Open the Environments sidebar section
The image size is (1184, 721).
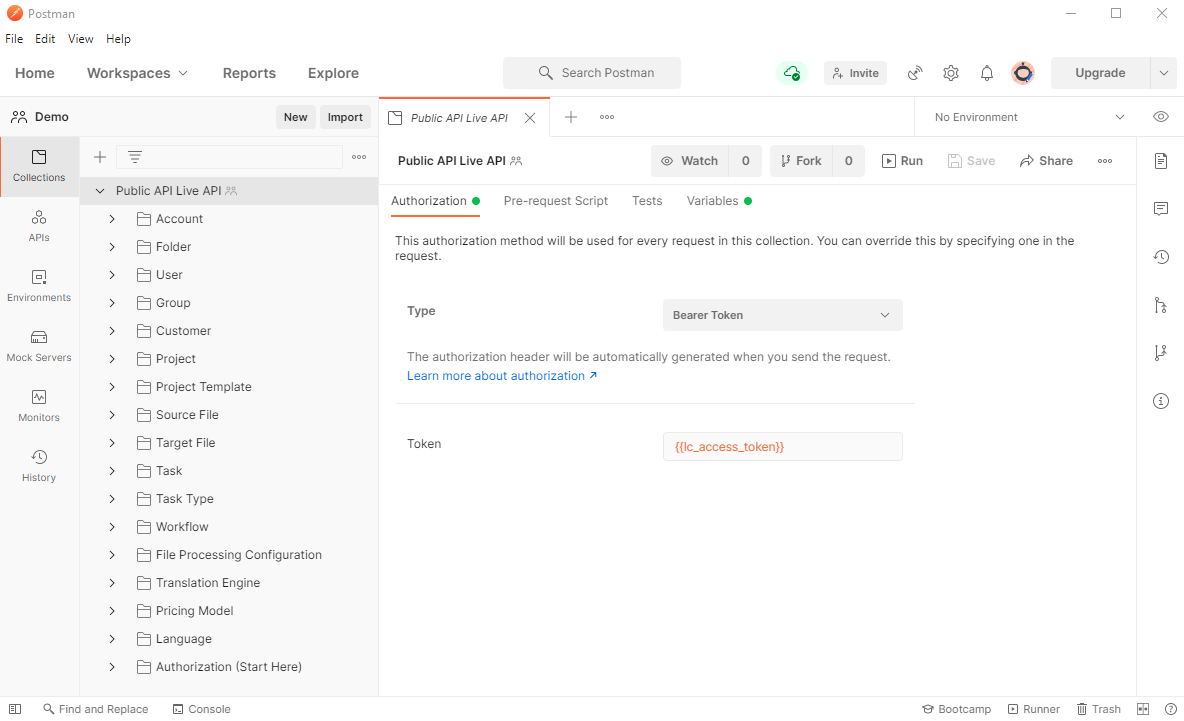[x=39, y=286]
